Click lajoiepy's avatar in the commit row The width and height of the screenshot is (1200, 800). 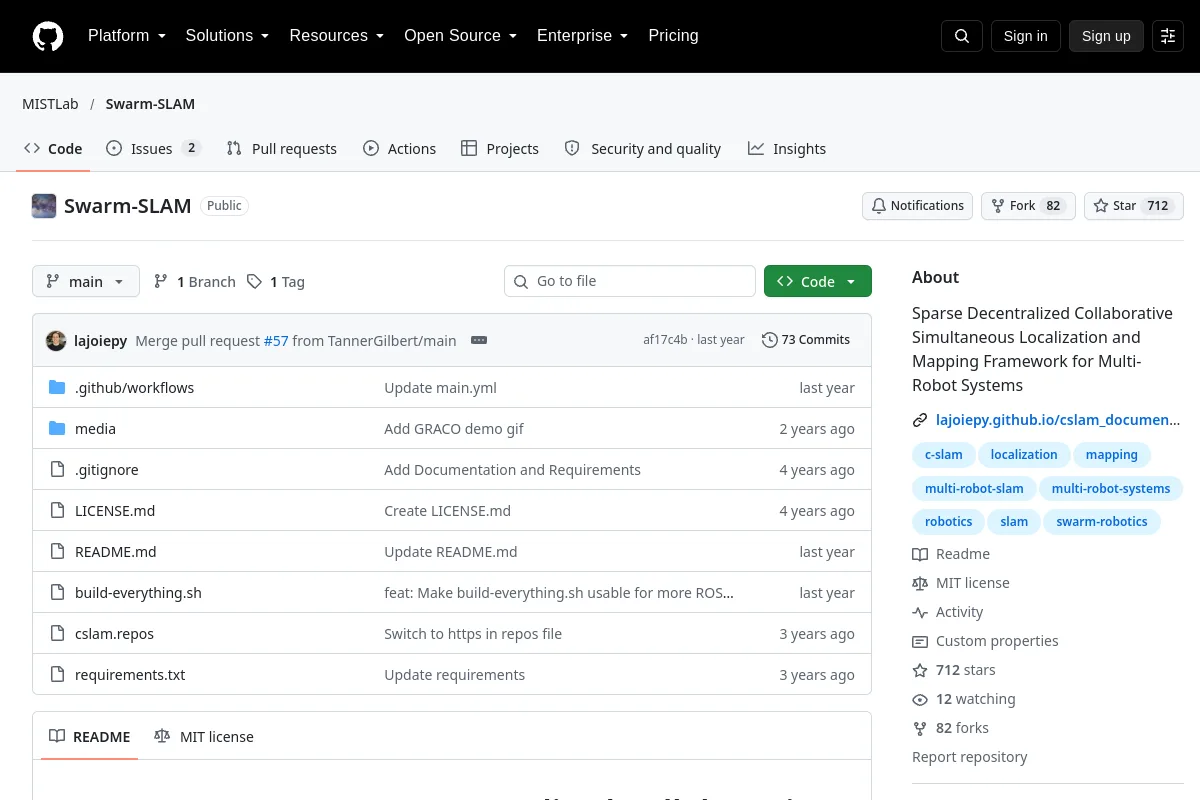(x=56, y=340)
